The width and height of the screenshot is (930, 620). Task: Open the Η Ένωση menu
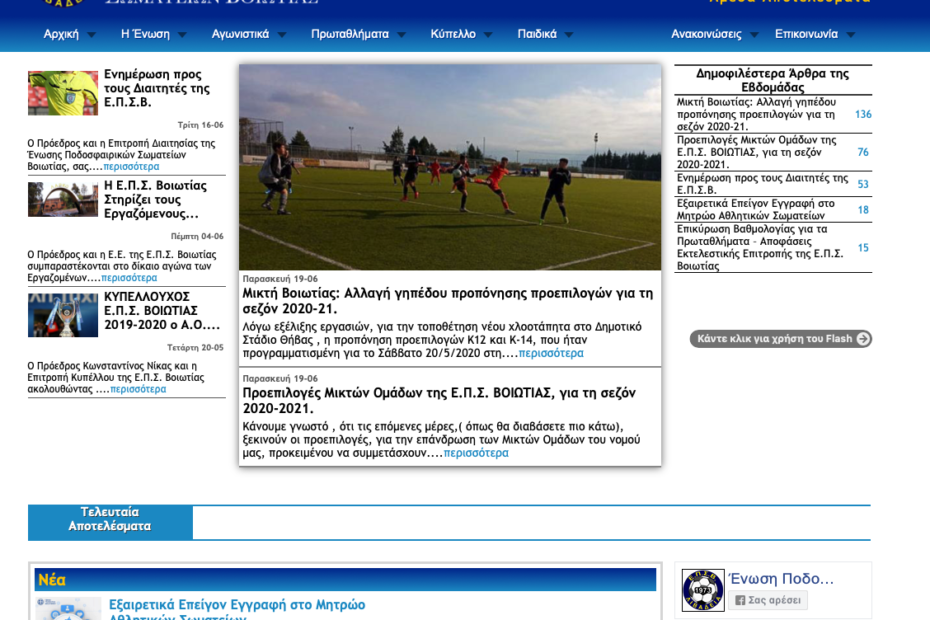(145, 34)
